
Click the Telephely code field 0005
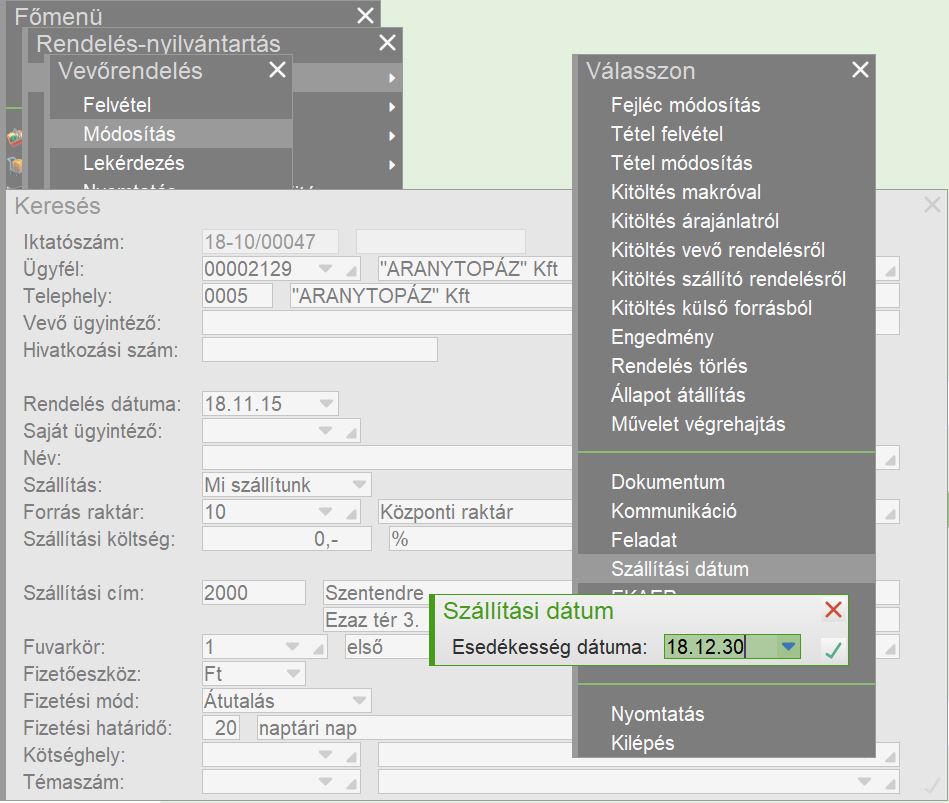[x=237, y=295]
